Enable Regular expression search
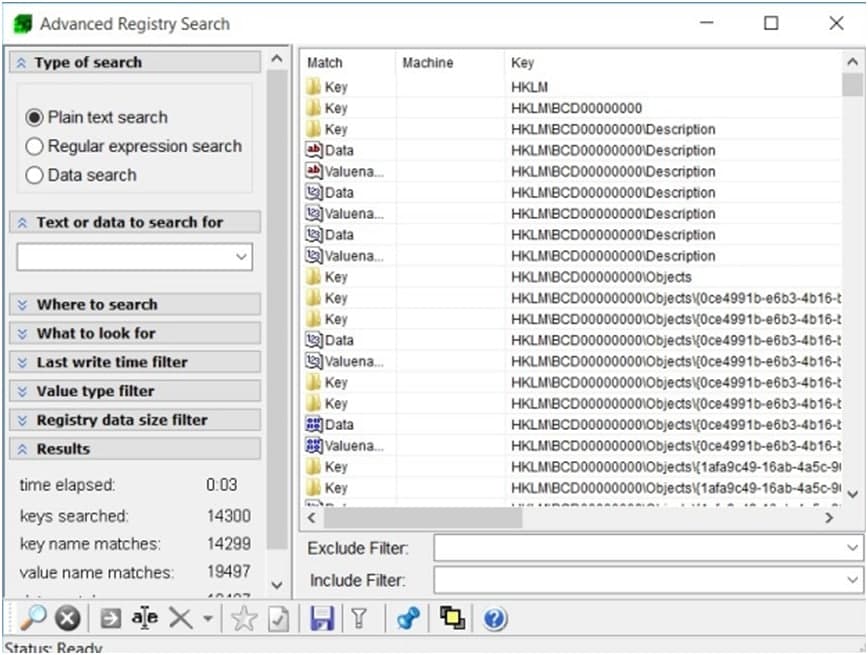 point(32,145)
